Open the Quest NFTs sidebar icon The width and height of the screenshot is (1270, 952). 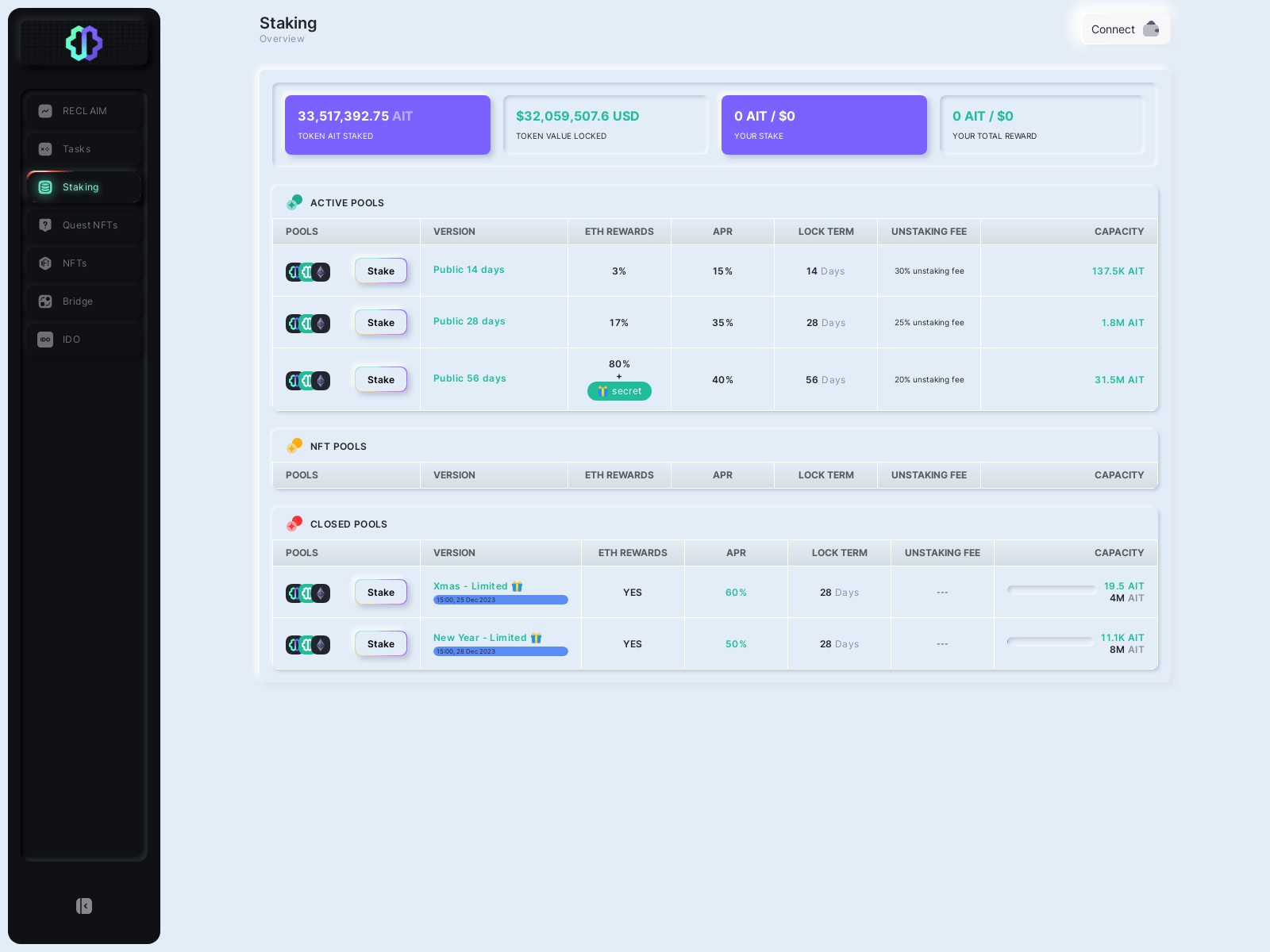click(x=45, y=225)
